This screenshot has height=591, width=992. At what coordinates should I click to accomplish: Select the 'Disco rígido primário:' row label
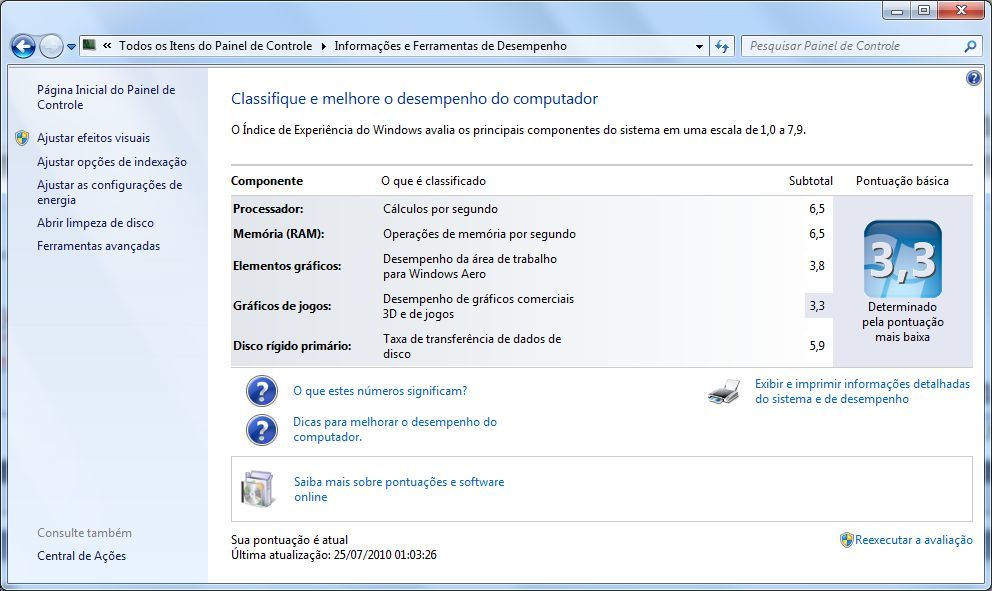click(x=292, y=345)
